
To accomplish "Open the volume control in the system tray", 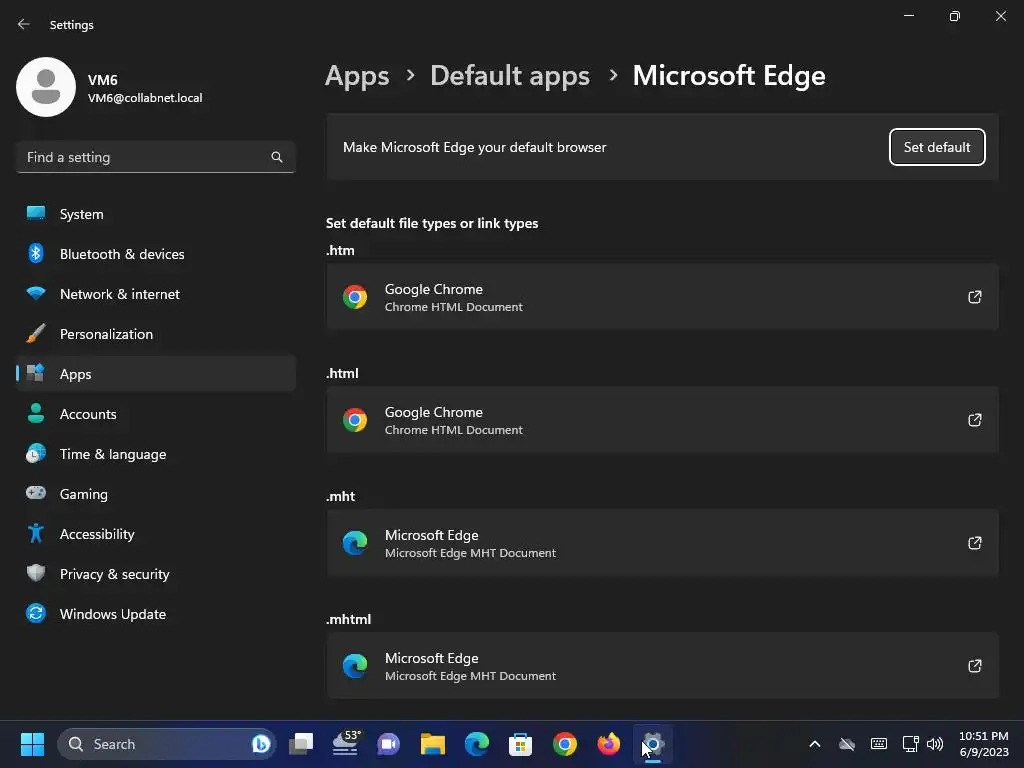I will (935, 744).
